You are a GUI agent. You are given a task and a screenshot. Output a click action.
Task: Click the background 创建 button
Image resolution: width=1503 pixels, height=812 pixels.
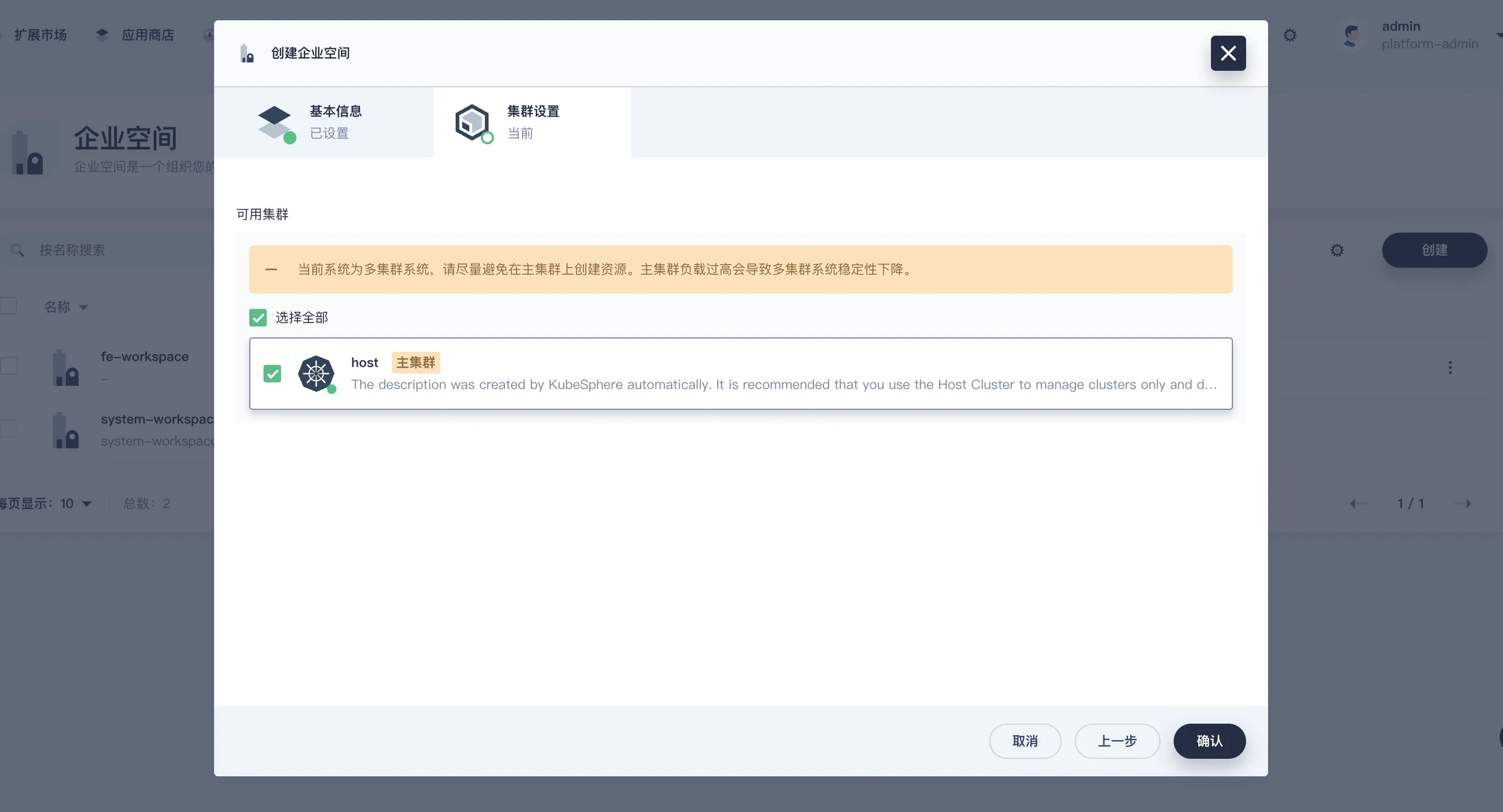coord(1434,250)
